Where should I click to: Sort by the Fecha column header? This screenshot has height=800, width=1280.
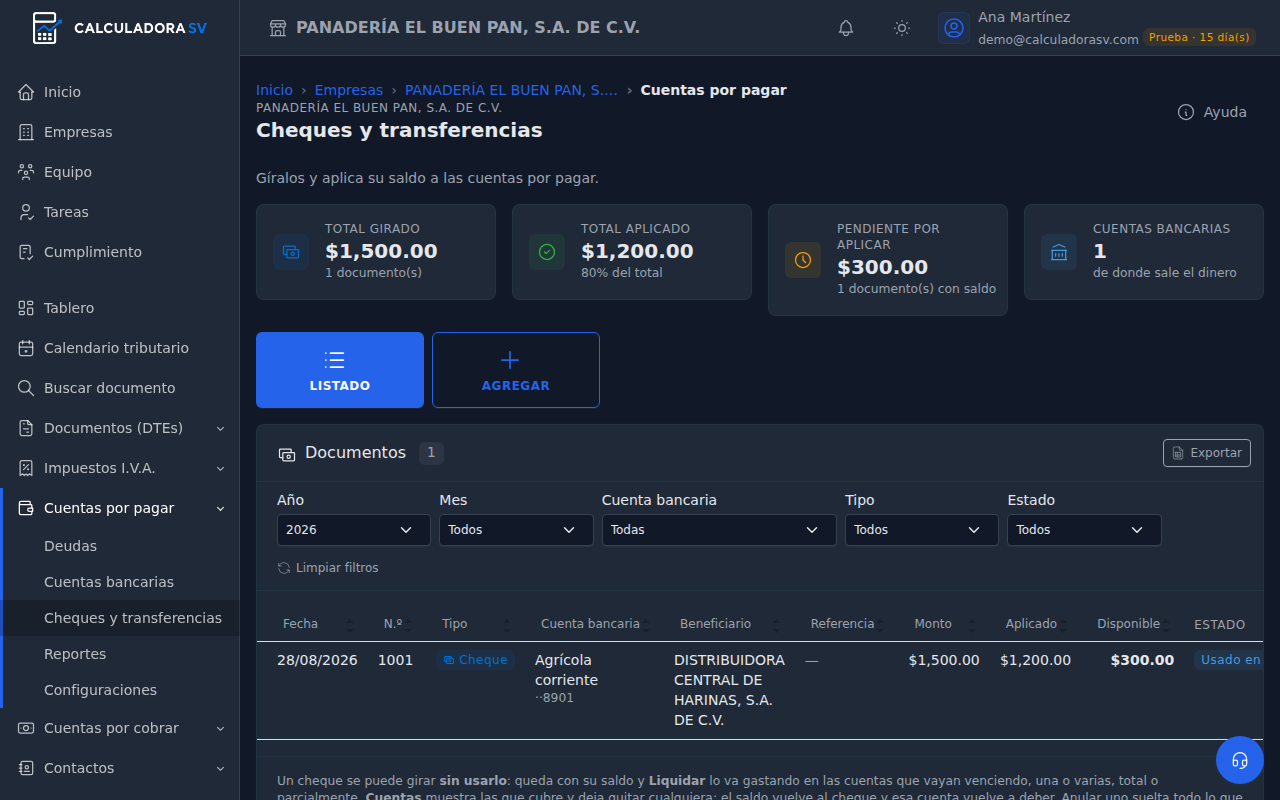(x=317, y=624)
